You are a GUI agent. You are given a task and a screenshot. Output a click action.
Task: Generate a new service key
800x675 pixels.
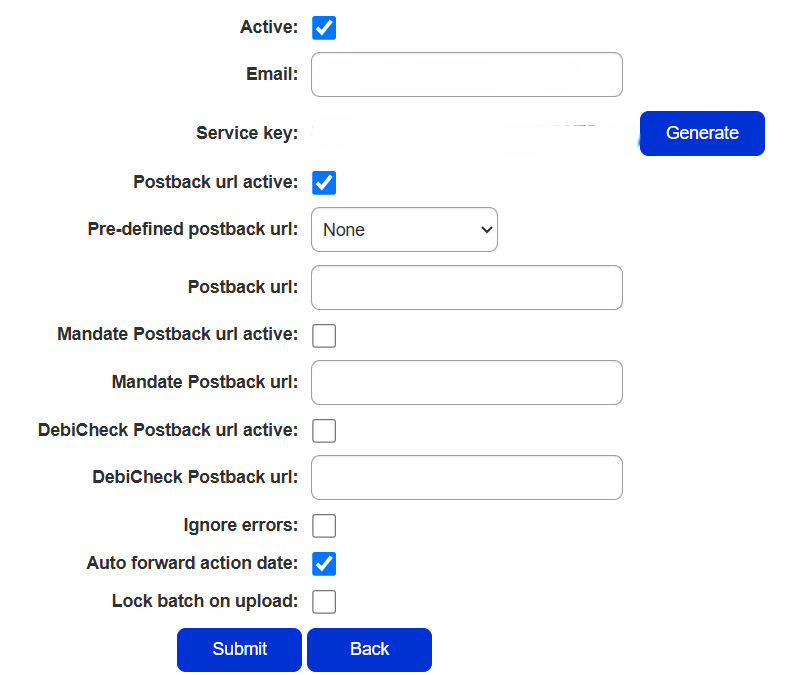[x=702, y=133]
